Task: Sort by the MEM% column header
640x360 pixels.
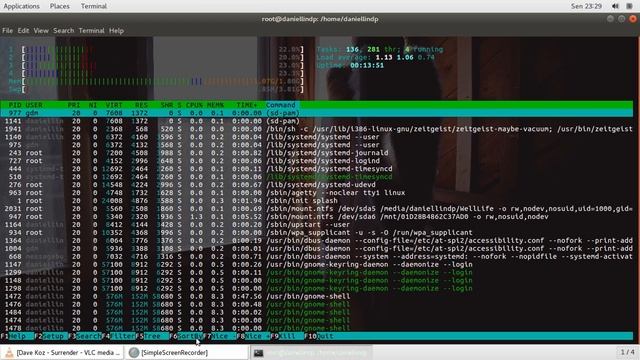Action: pos(215,105)
